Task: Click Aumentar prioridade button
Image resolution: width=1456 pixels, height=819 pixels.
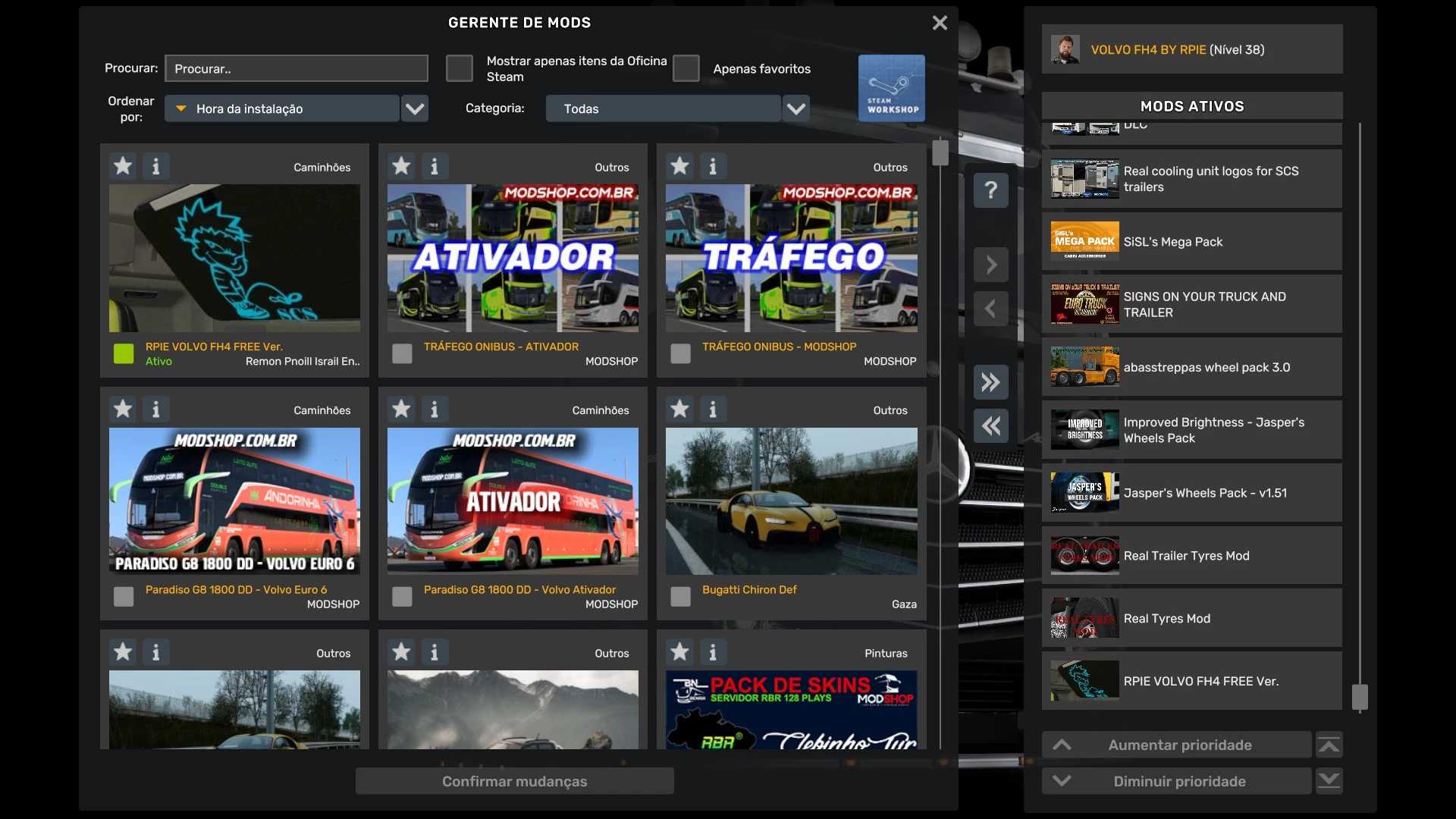Action: tap(1176, 745)
